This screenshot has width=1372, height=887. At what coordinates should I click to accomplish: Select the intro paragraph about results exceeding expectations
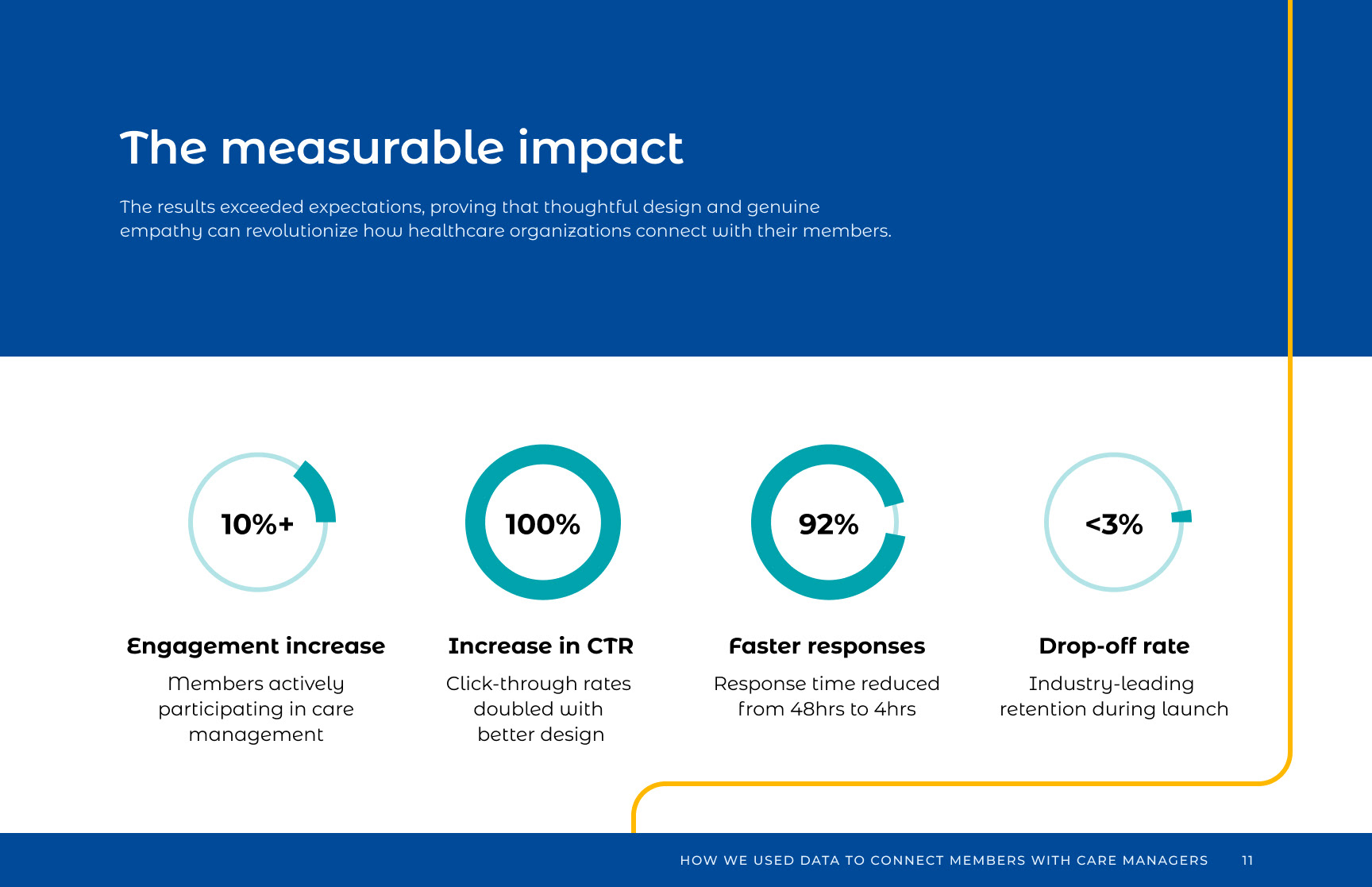click(x=505, y=218)
